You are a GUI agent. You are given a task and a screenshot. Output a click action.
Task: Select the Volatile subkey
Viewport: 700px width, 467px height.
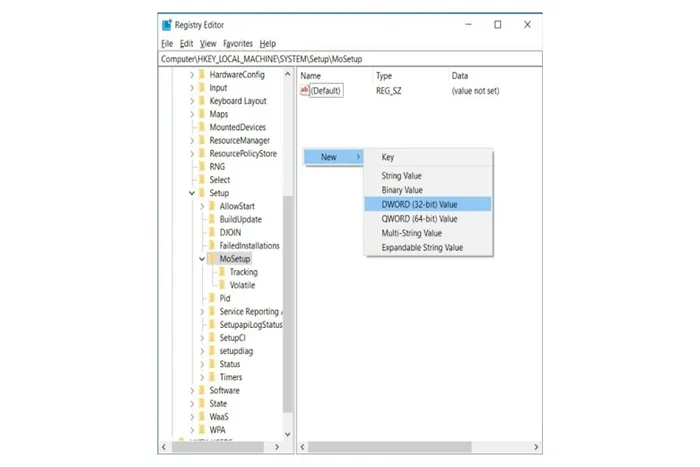click(x=242, y=285)
